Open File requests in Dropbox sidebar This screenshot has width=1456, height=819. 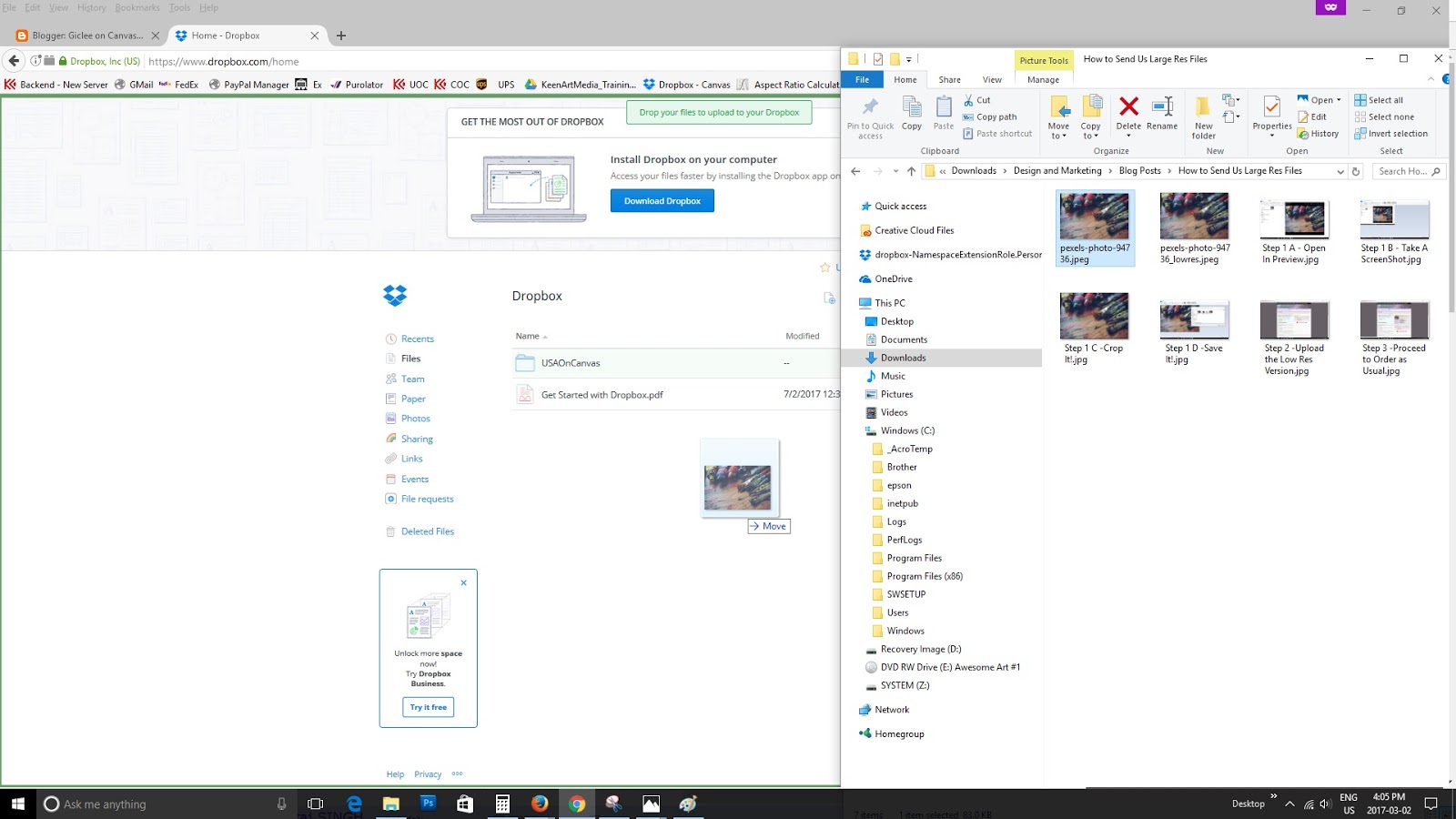pyautogui.click(x=427, y=499)
